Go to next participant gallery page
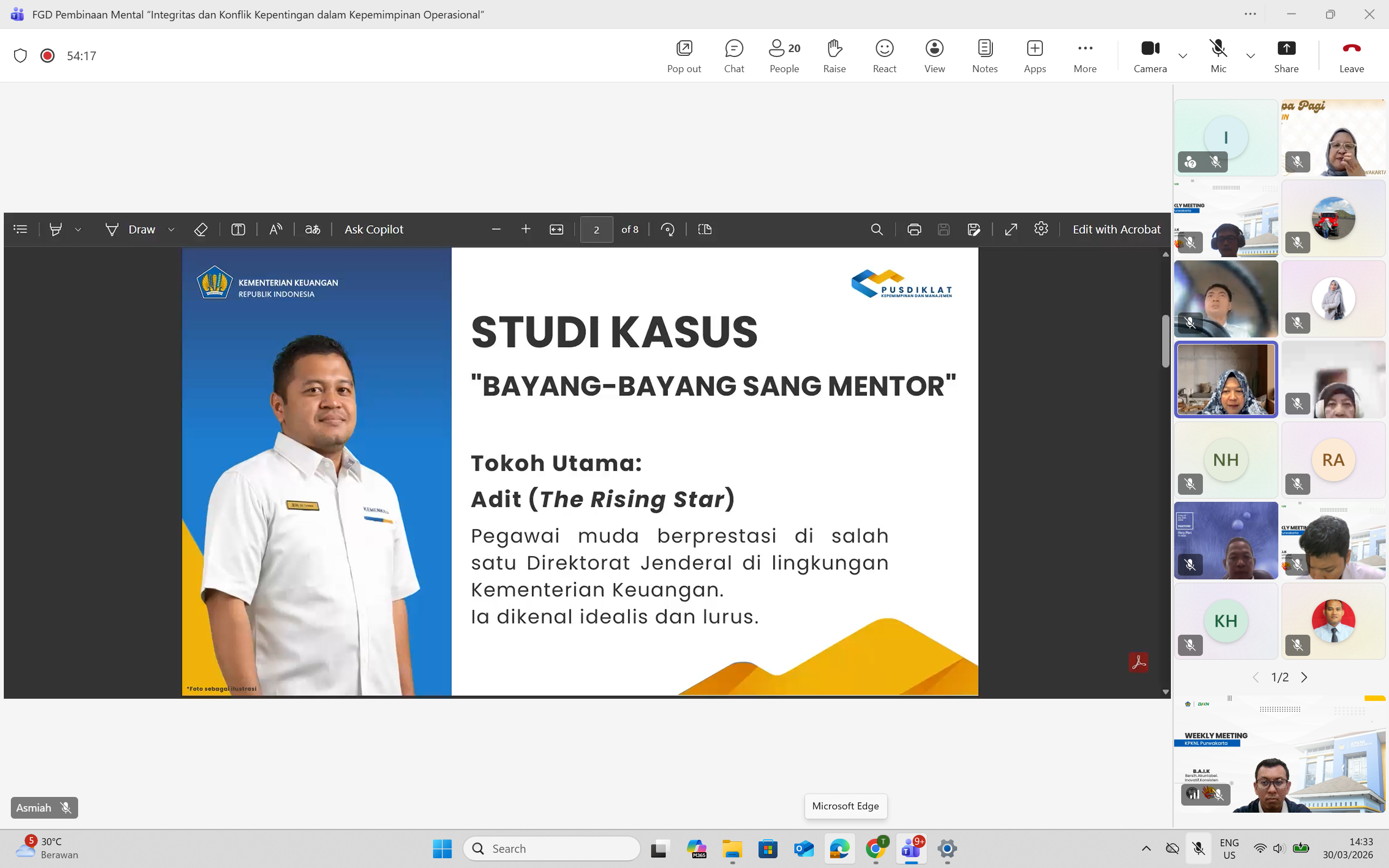Screen dimensions: 1389x868 pos(1304,678)
